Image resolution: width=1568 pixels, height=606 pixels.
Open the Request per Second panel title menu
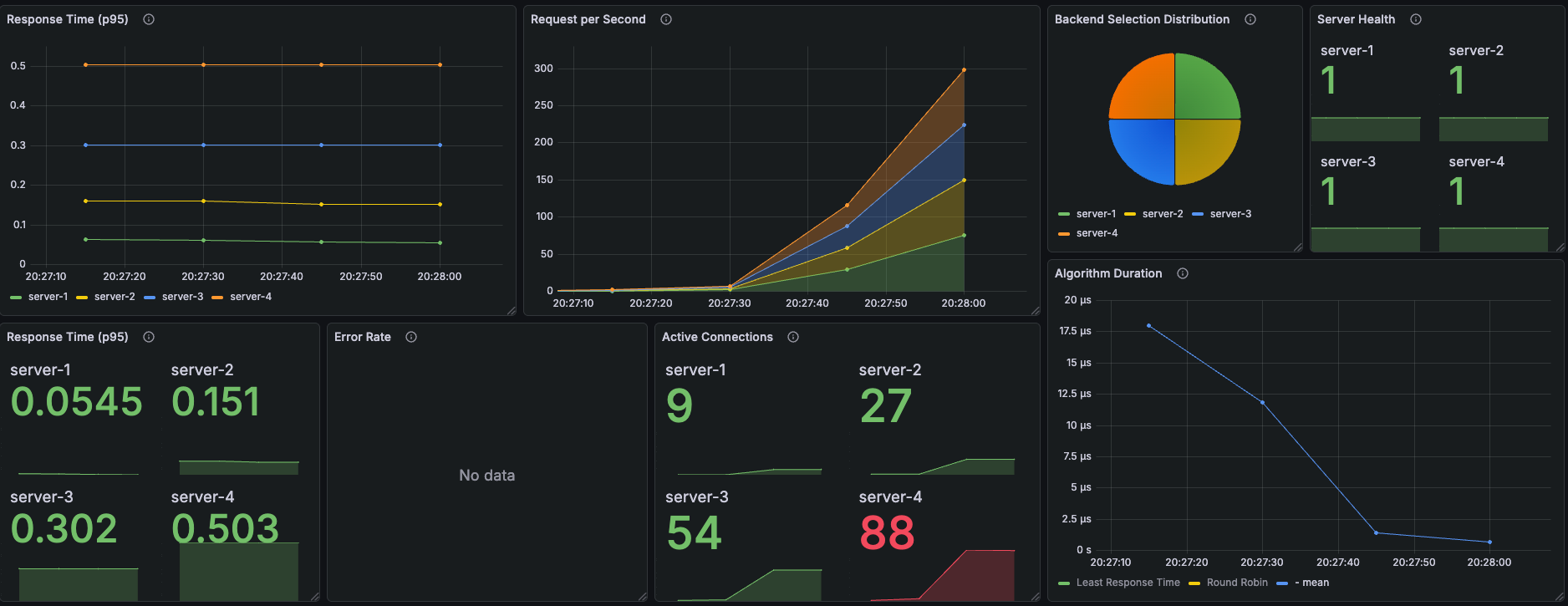(588, 19)
